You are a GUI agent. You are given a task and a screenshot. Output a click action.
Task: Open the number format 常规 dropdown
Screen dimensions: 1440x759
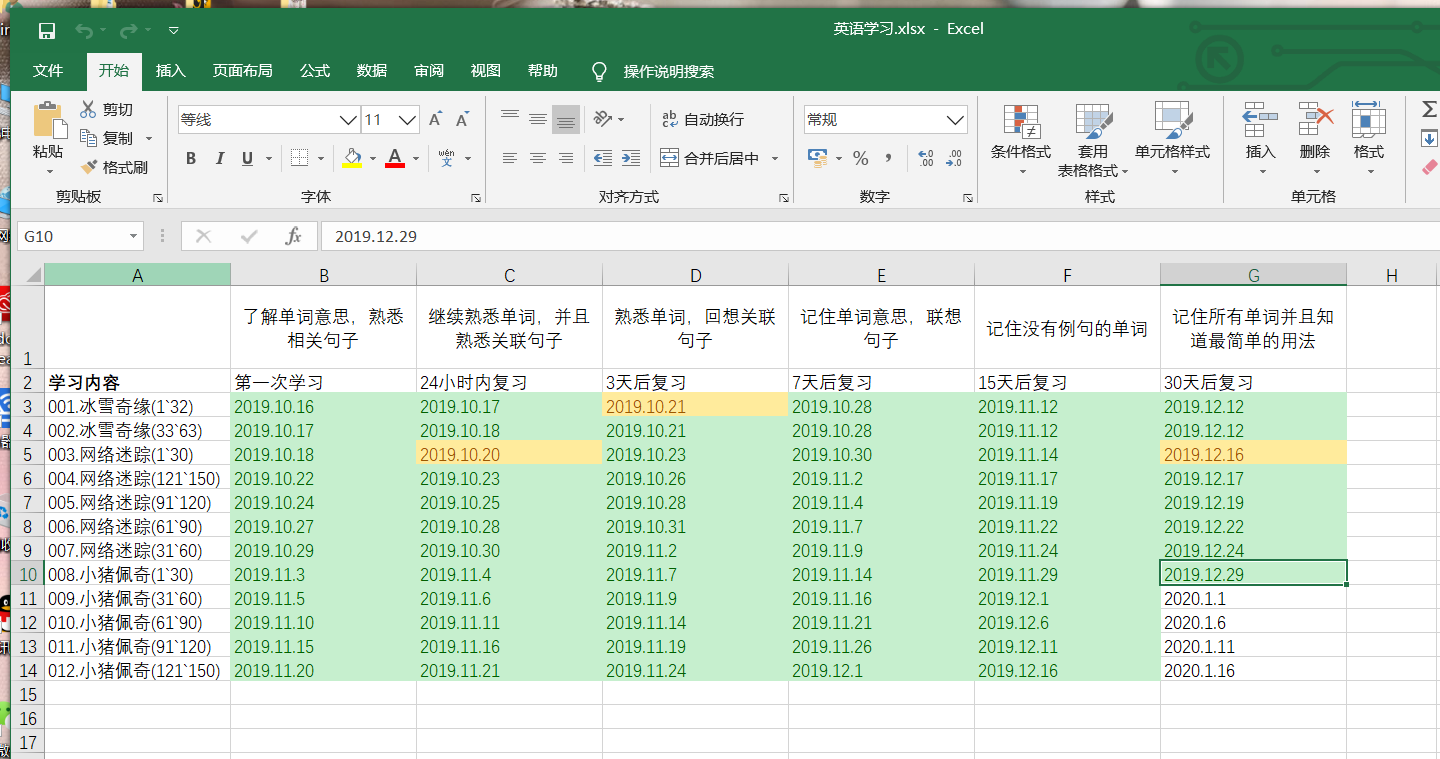pos(955,120)
